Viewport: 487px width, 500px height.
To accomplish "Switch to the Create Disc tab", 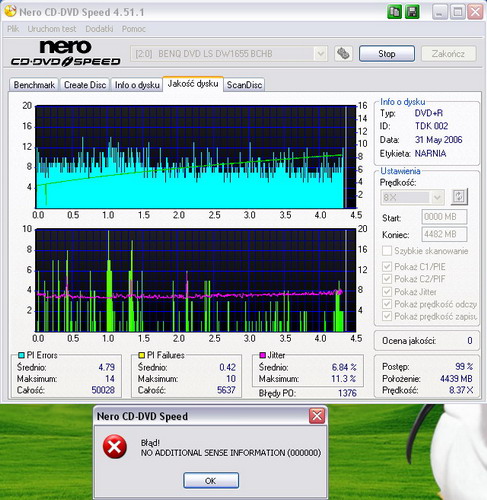I will pos(85,85).
